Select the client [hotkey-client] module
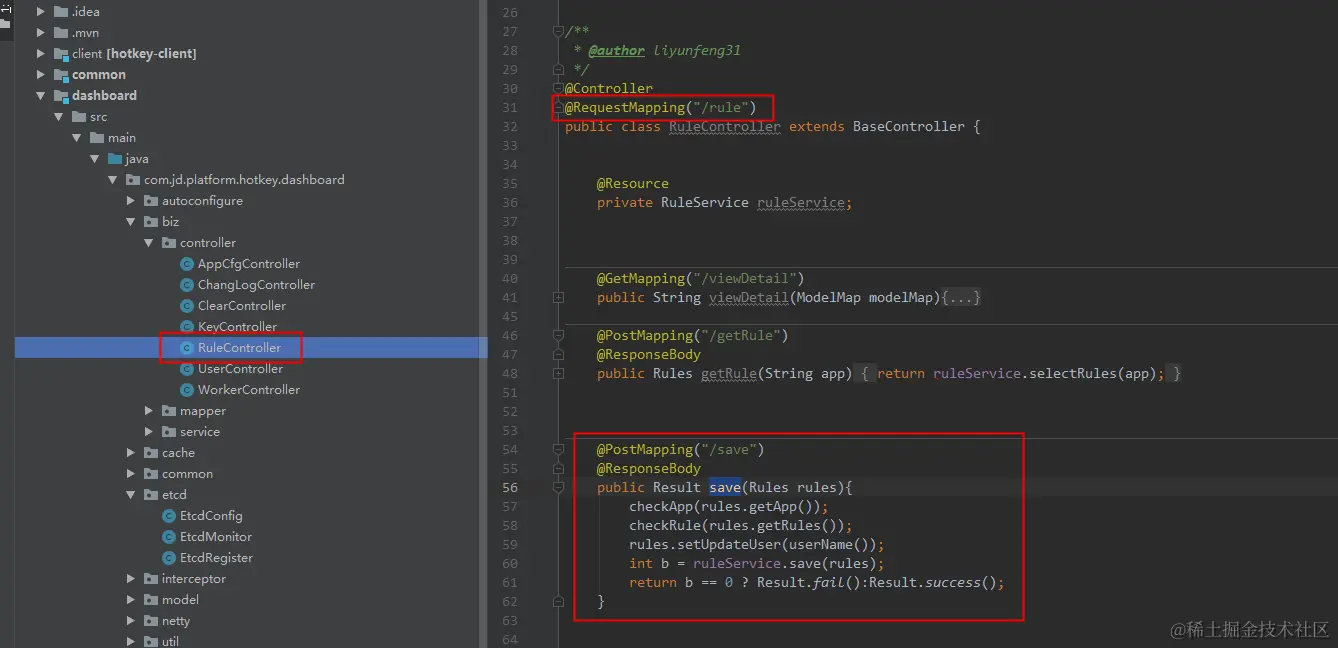Screen dimensions: 1338x648 point(134,54)
